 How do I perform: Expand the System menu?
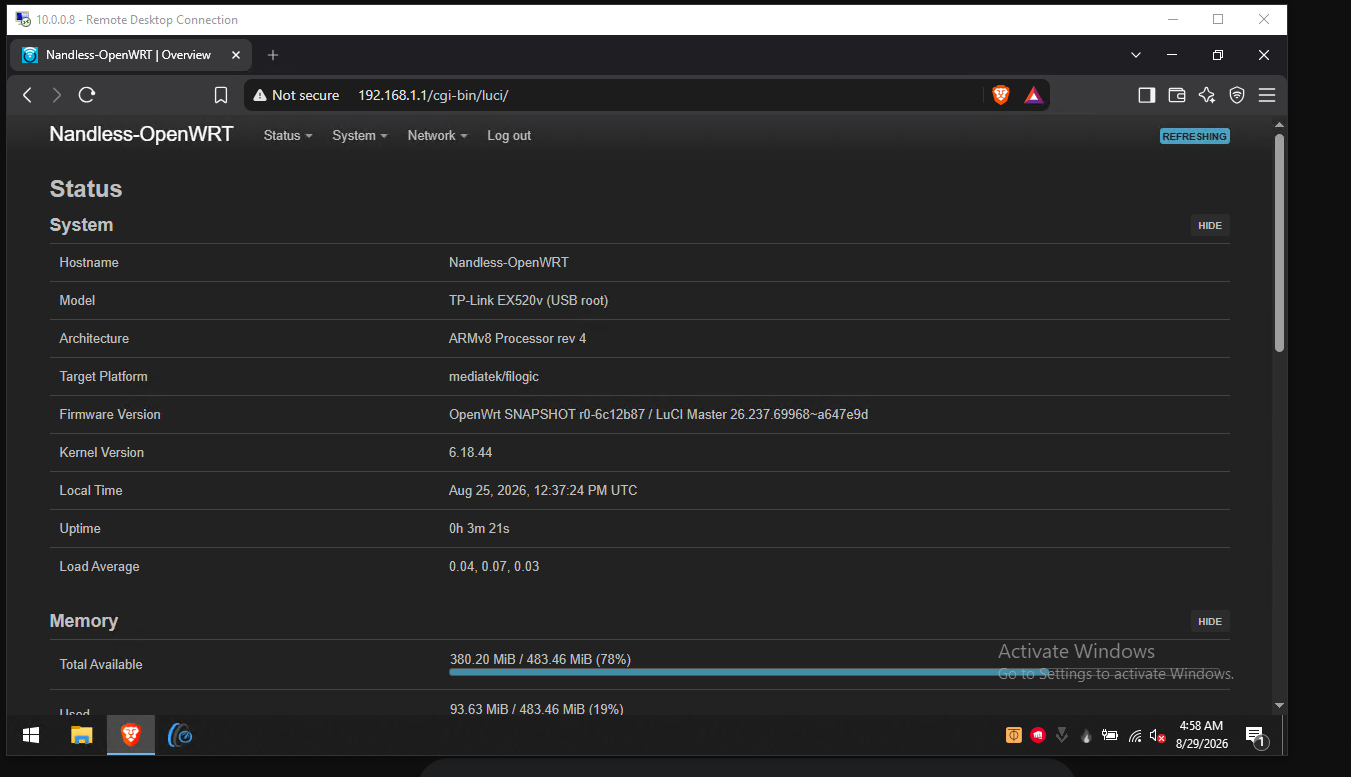coord(360,136)
